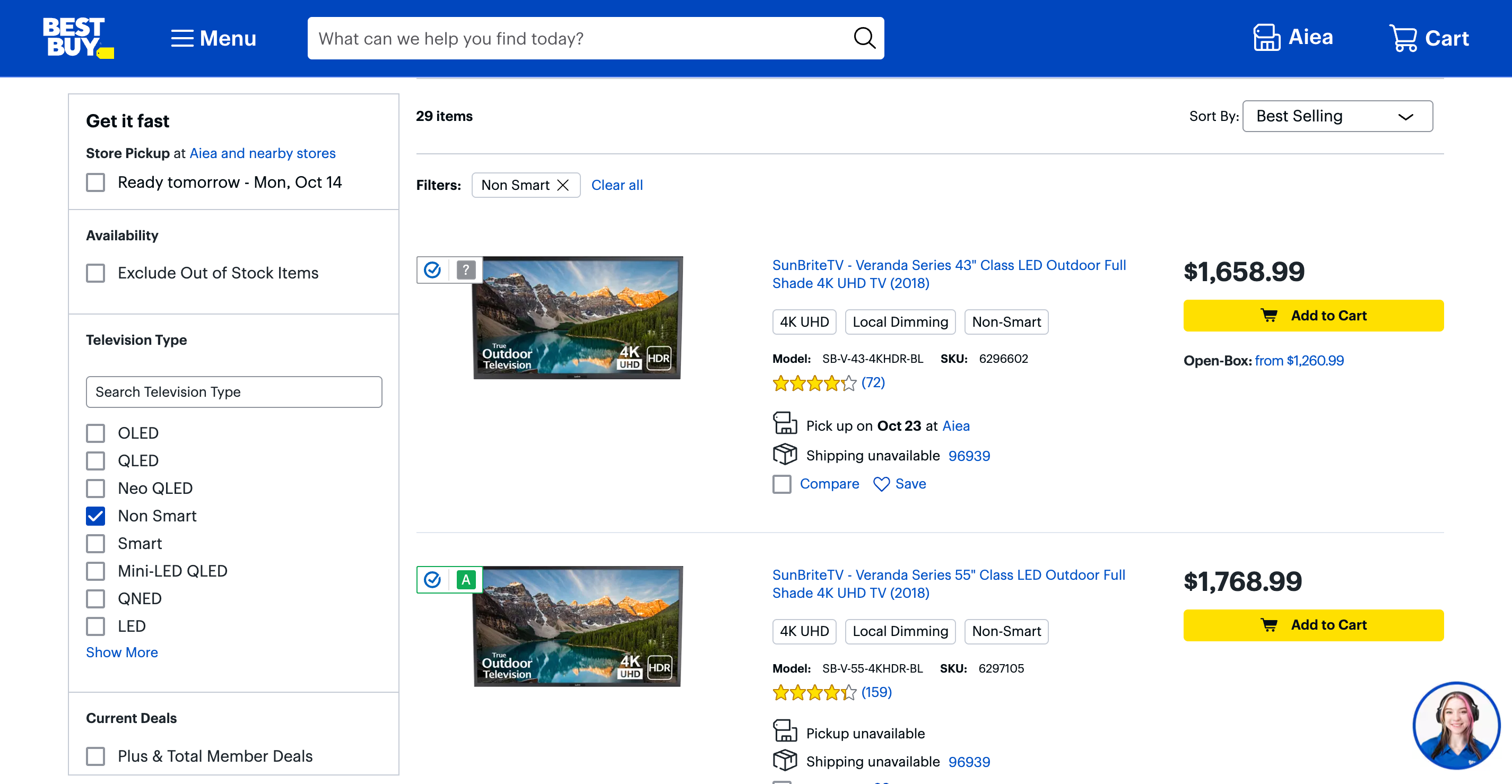
Task: Click Clear all active filters link
Action: 617,184
